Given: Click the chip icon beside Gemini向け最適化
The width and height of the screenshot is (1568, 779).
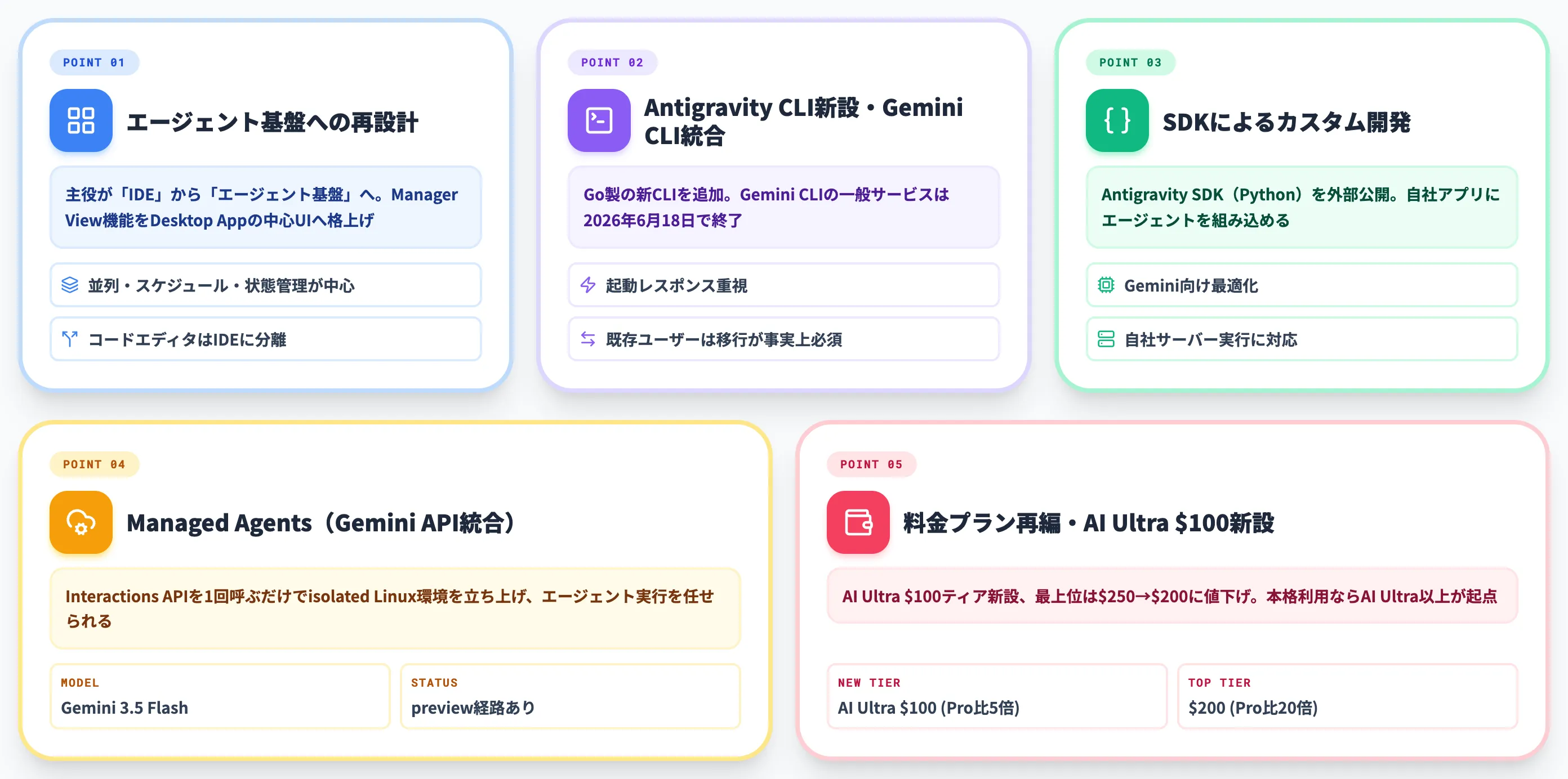Looking at the screenshot, I should pos(1106,285).
